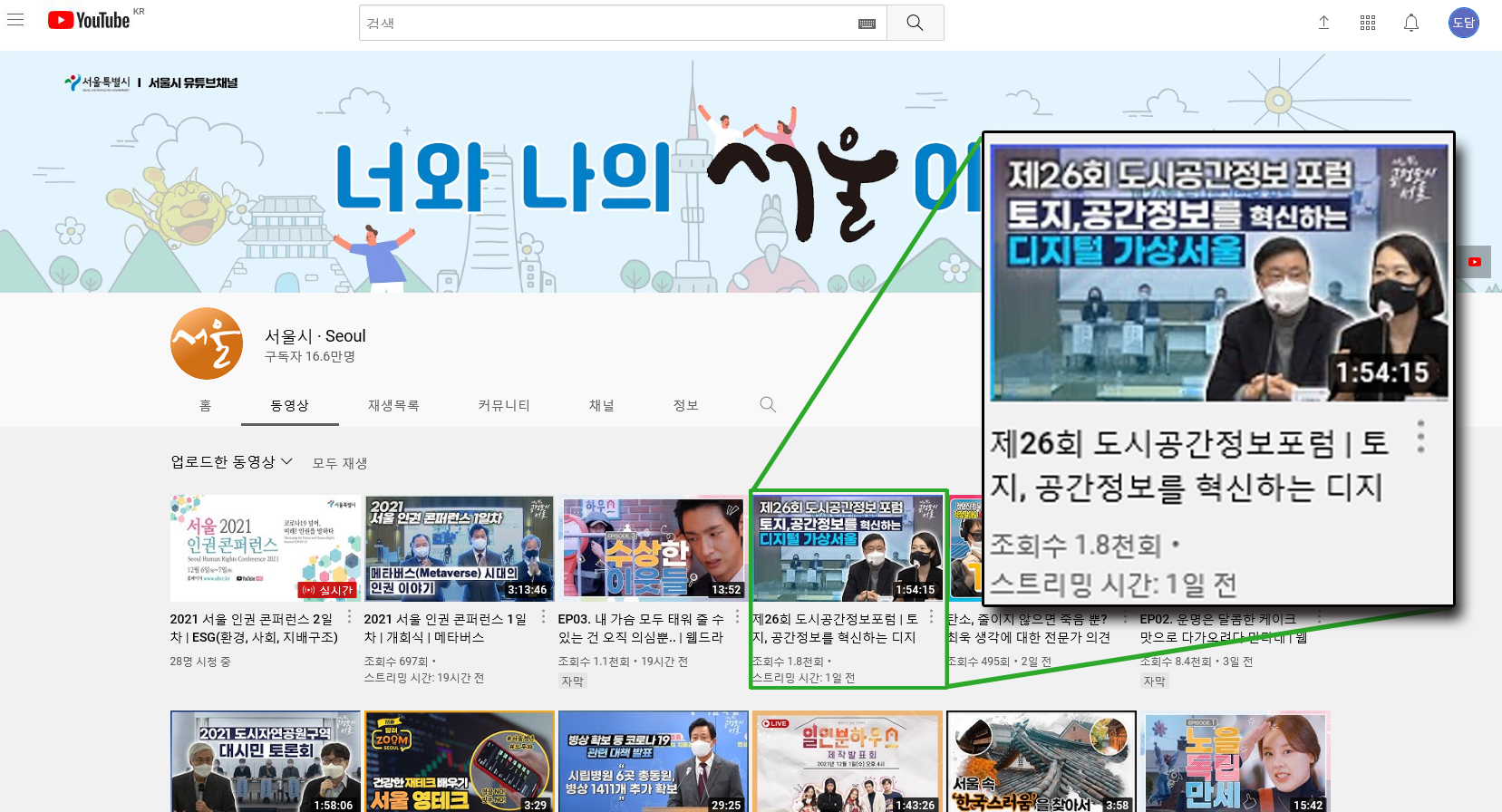Screen dimensions: 1502x812
Task: Open the 노을 졸립 만세 15:42 thumbnail
Action: 1235,761
